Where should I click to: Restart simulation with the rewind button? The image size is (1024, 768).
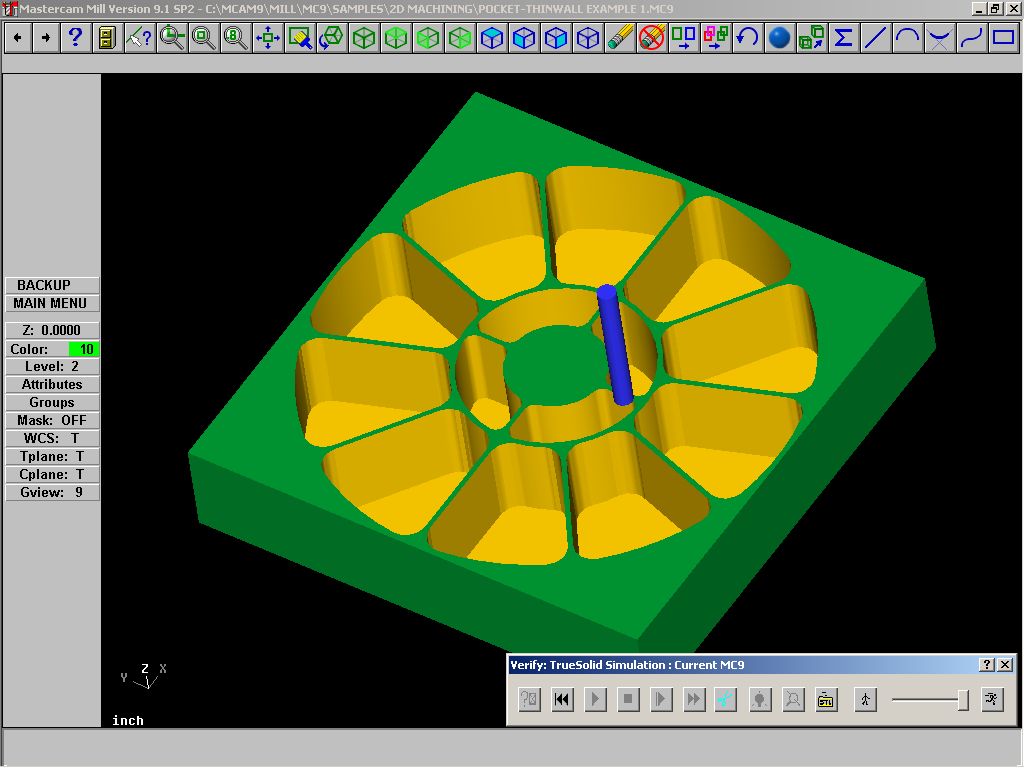[562, 700]
